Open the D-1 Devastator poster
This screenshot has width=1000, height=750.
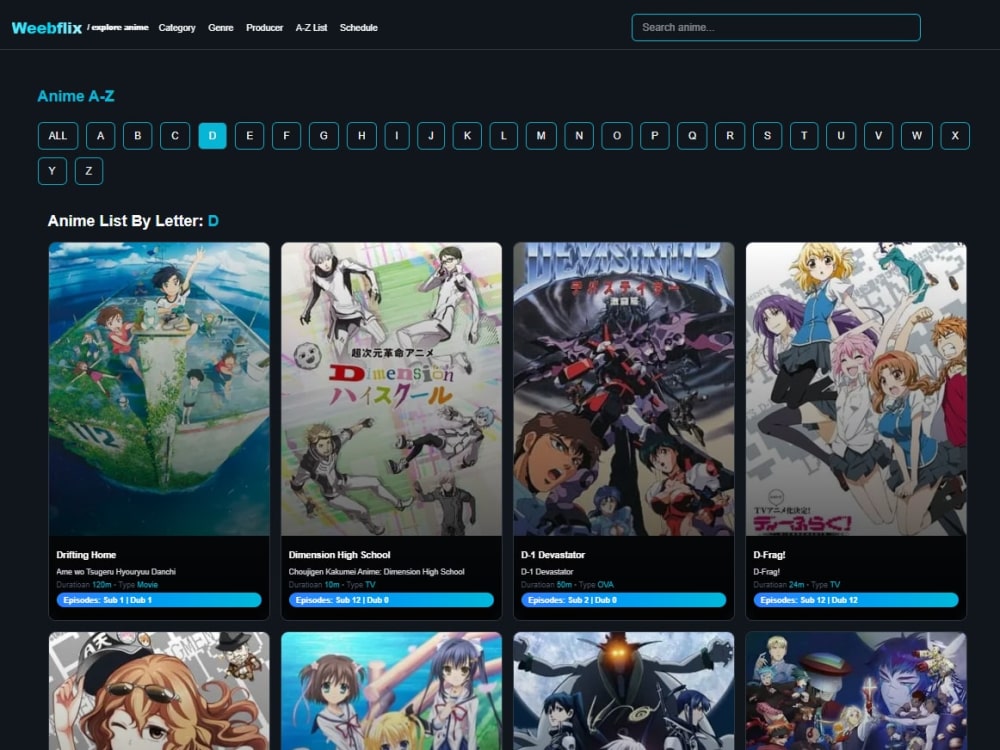tap(624, 389)
